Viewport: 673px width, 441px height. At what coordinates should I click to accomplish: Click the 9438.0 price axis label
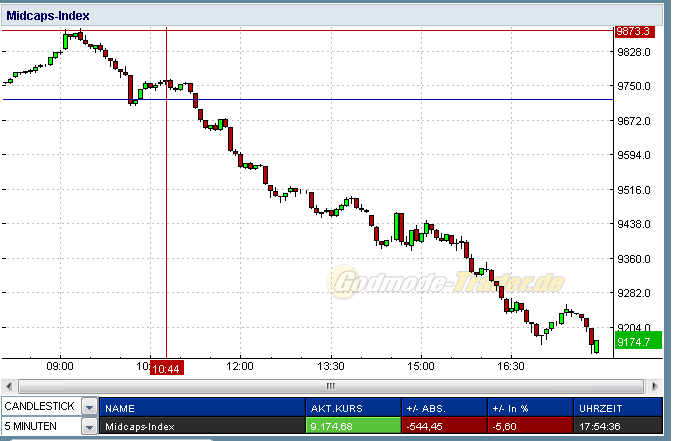point(634,224)
